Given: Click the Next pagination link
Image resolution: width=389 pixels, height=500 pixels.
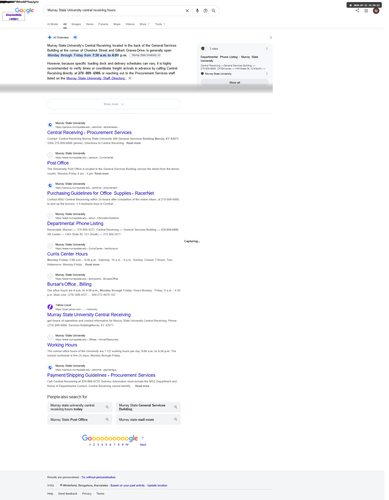Looking at the screenshot, I should [x=143, y=445].
